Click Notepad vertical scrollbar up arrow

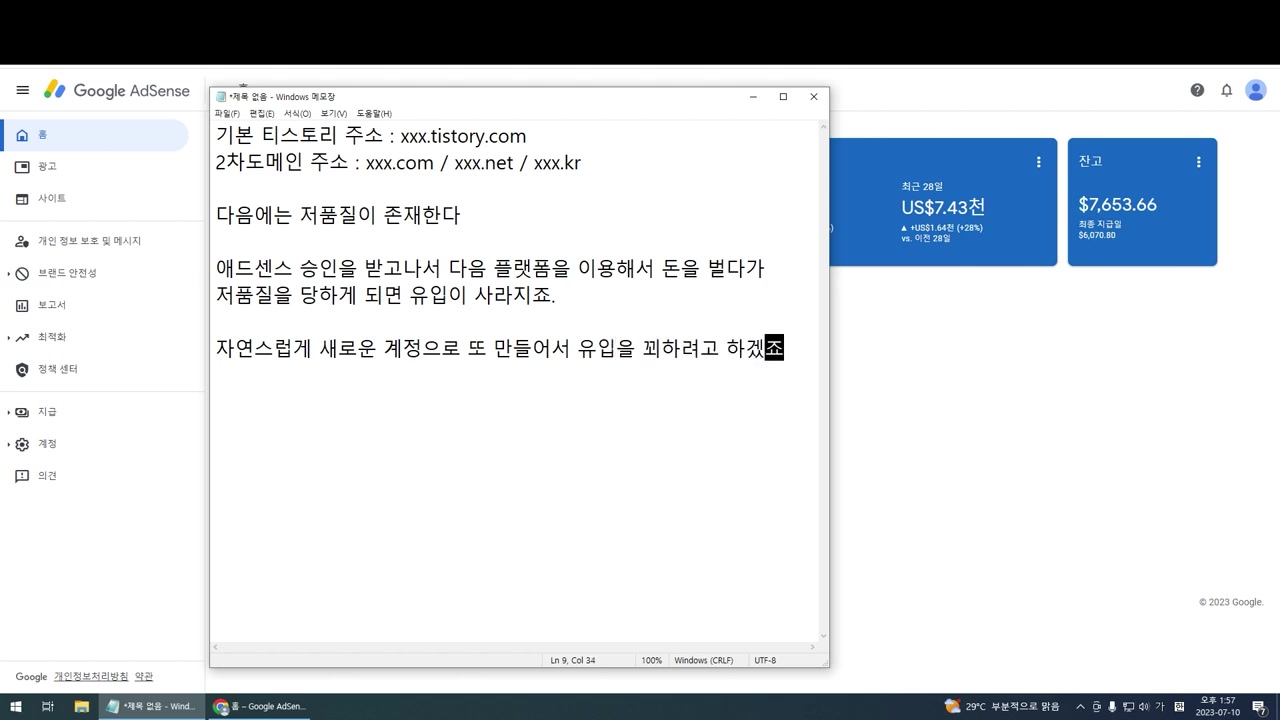(x=824, y=127)
